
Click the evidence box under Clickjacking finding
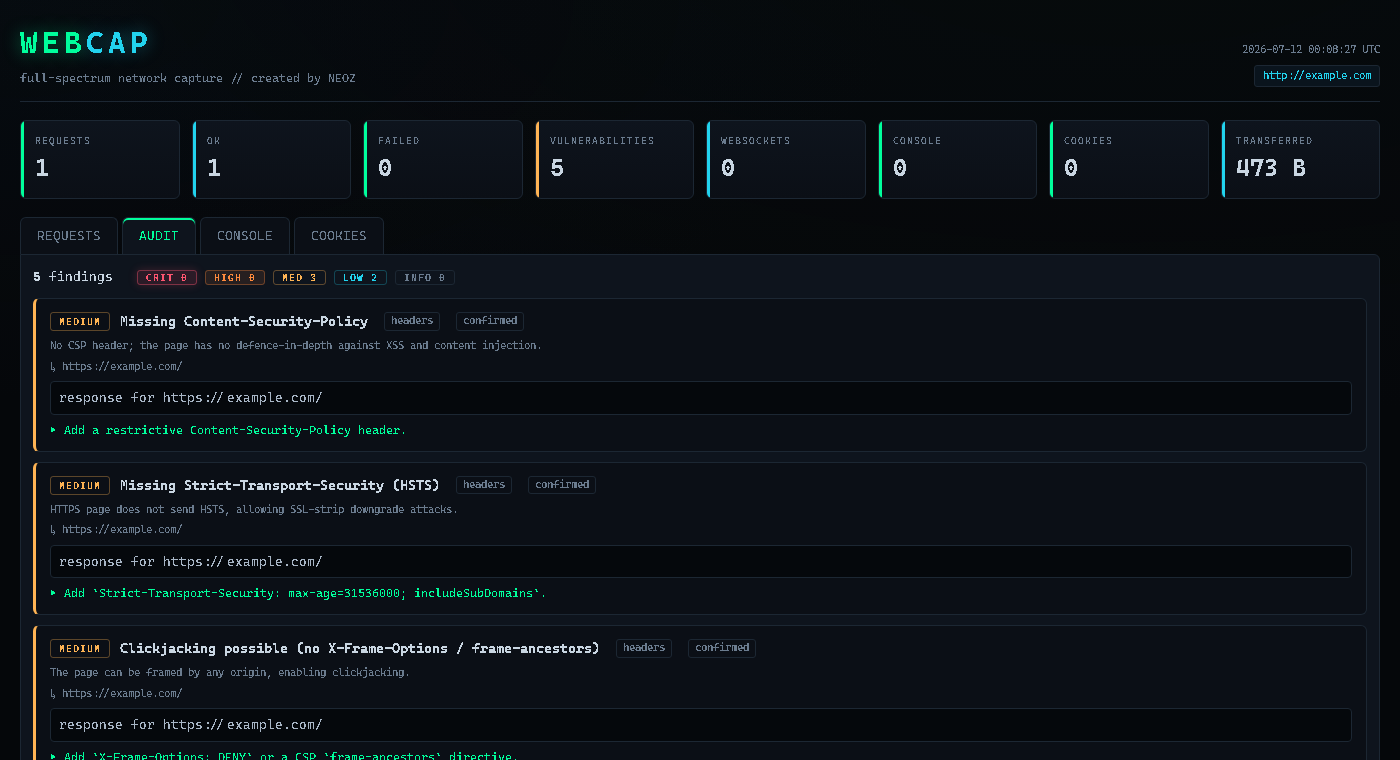(701, 725)
